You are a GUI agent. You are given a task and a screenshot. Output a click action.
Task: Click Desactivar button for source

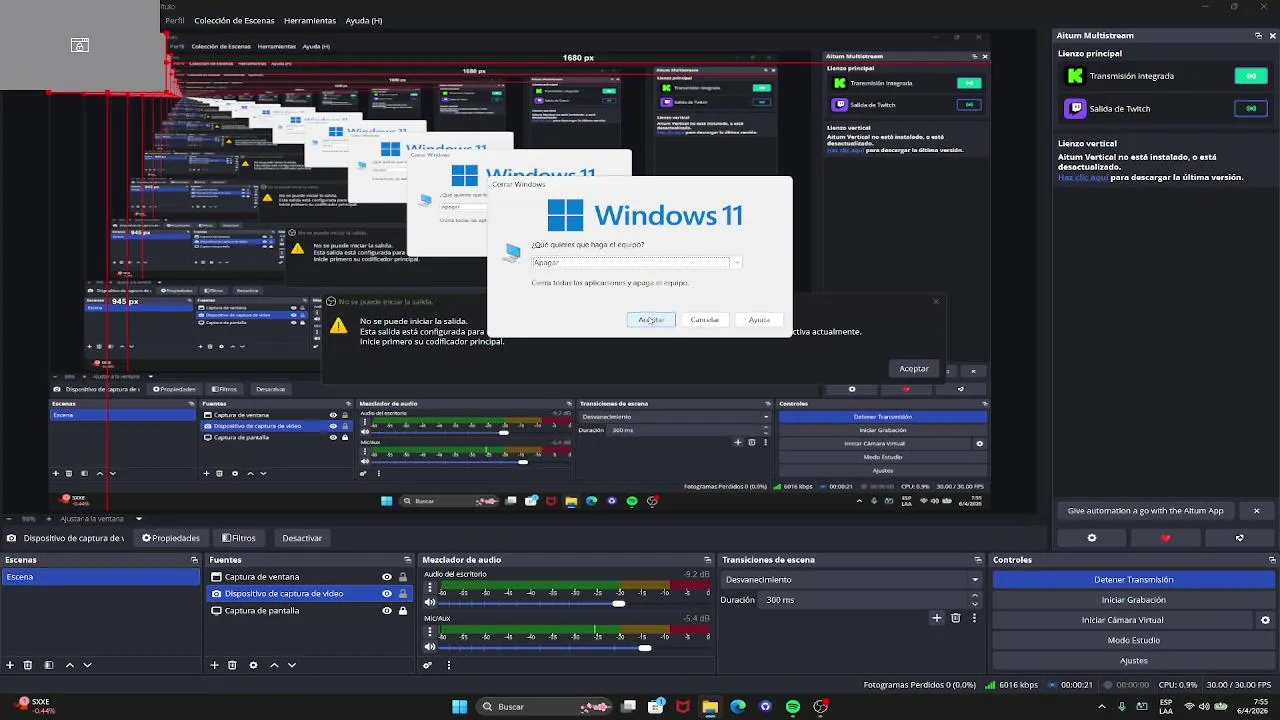coord(302,538)
